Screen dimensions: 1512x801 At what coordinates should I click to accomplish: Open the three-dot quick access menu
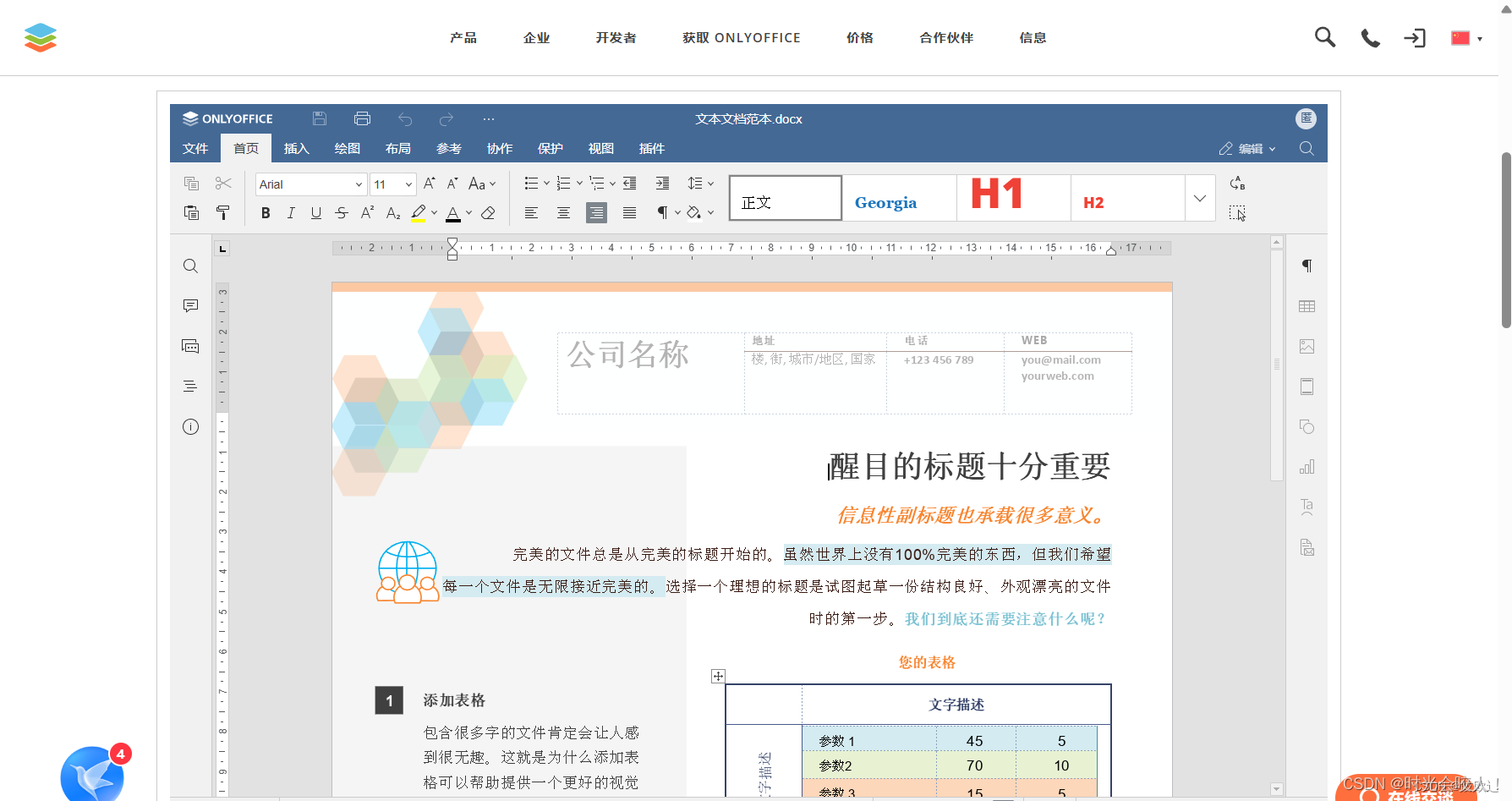tap(489, 118)
